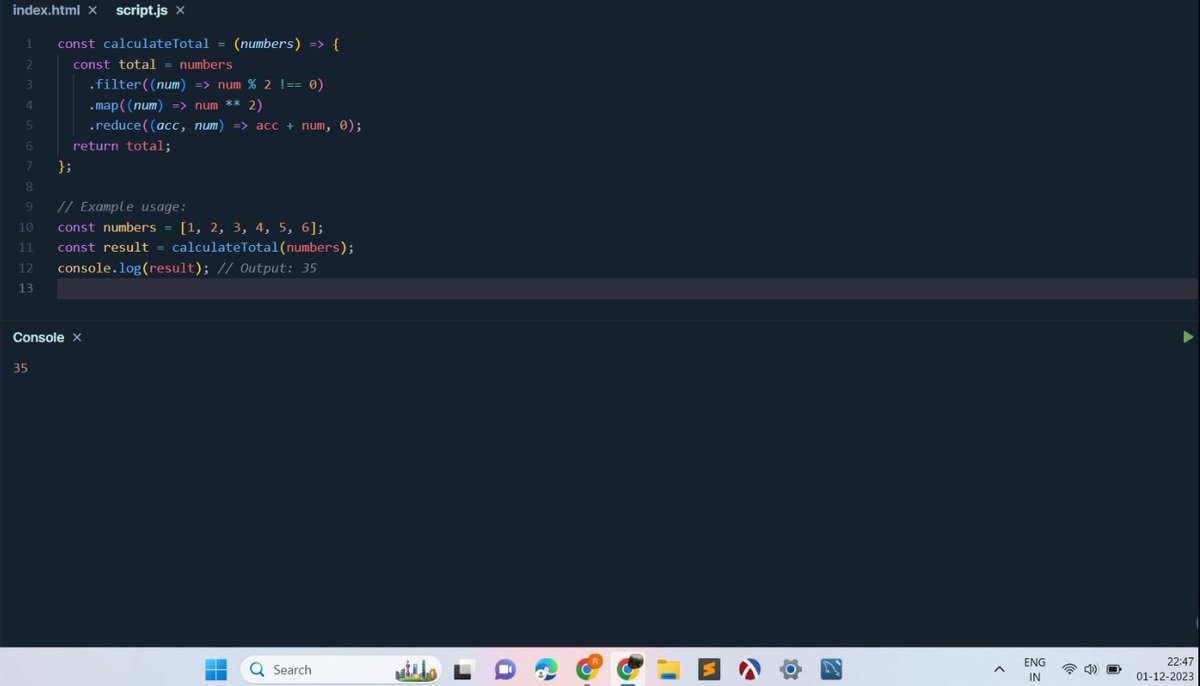The width and height of the screenshot is (1200, 686).
Task: Click line number 1 in the gutter
Action: (29, 44)
